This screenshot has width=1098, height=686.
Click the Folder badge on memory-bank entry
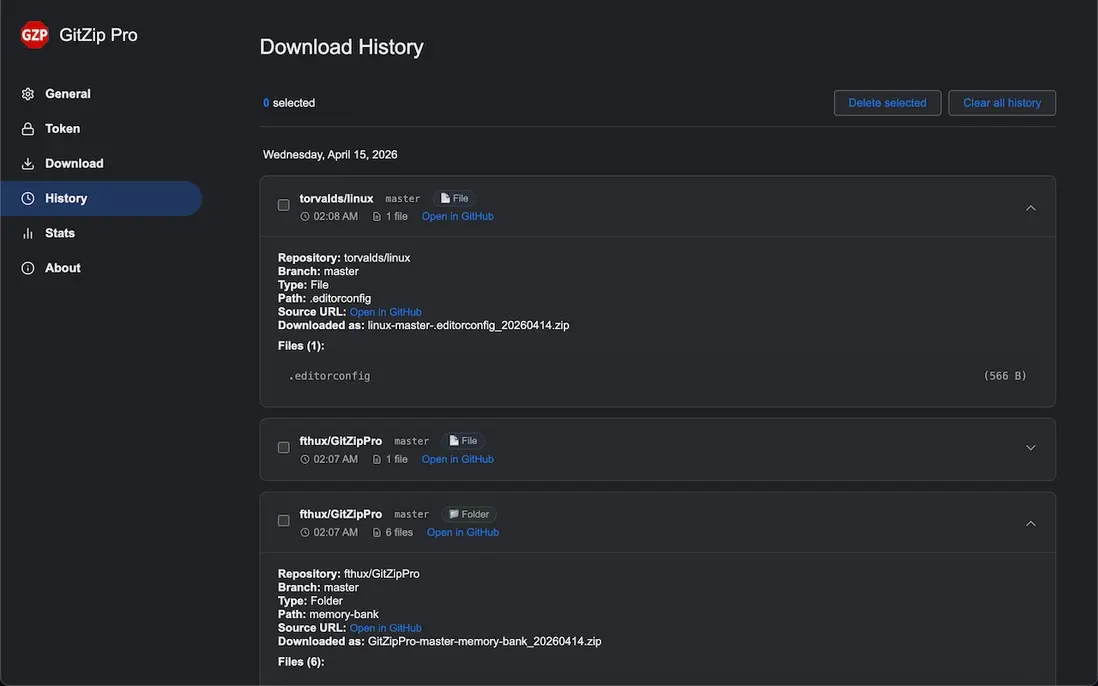point(468,514)
